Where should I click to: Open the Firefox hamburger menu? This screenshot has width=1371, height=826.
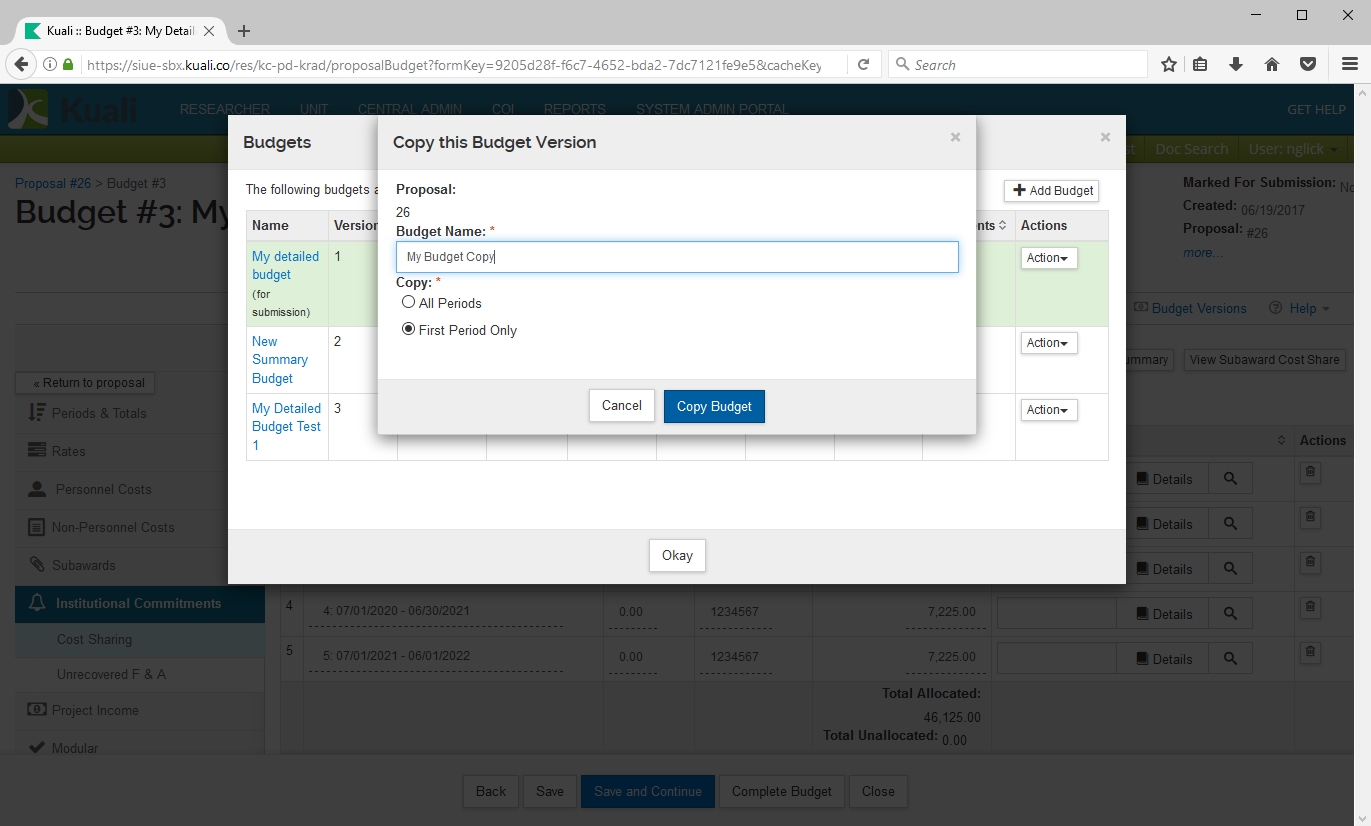pyautogui.click(x=1349, y=65)
